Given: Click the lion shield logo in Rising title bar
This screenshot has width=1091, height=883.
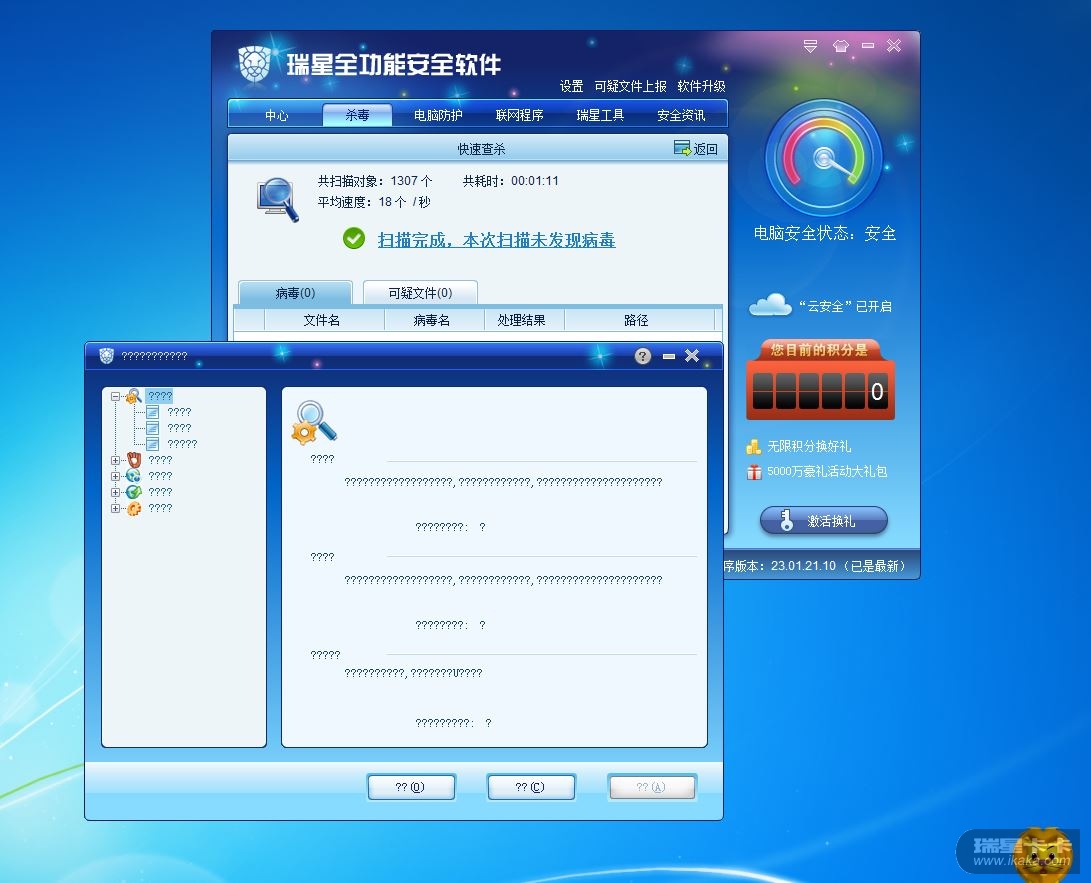Looking at the screenshot, I should point(254,64).
